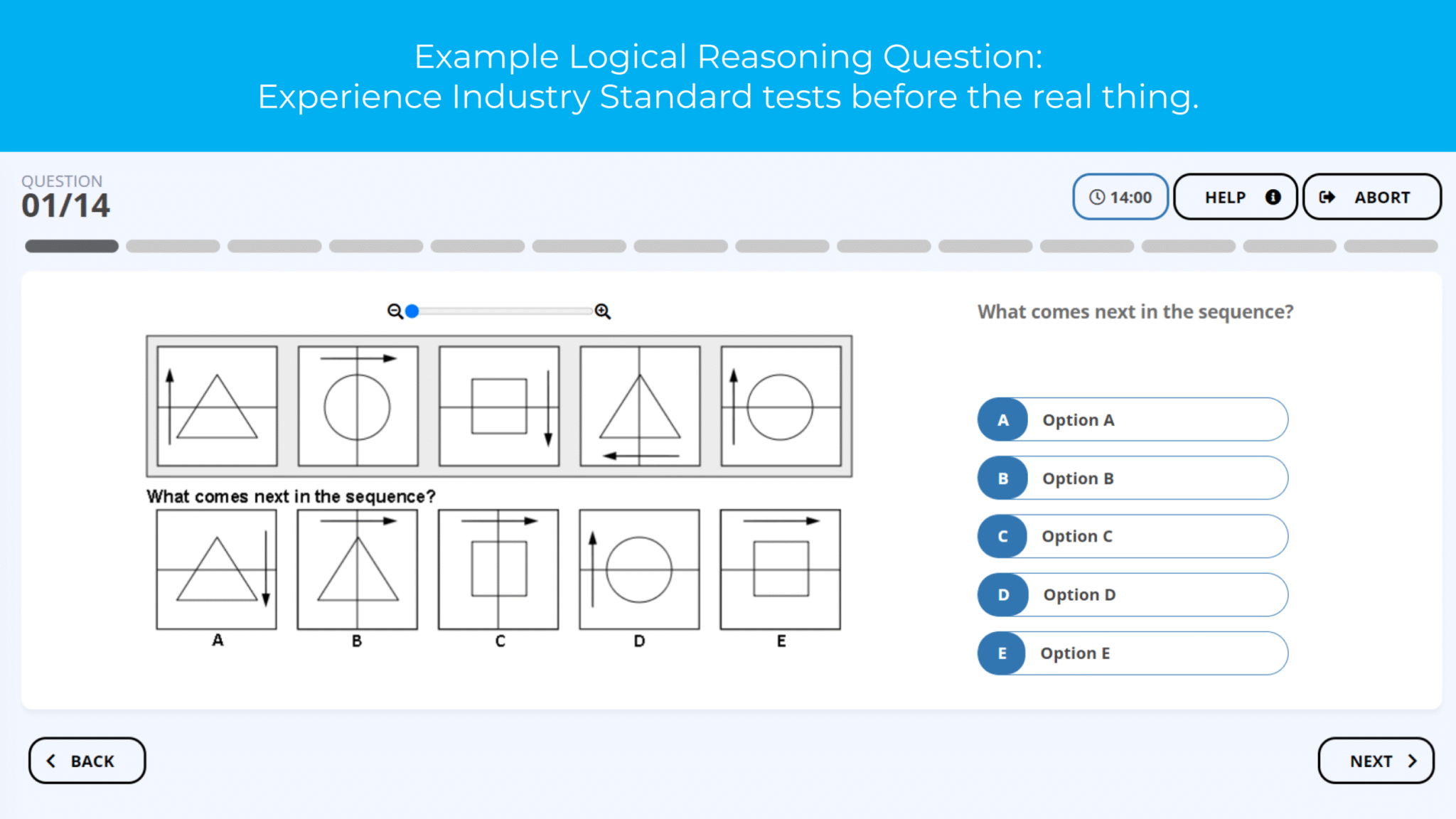
Task: Click the 14:00 timer display
Action: tap(1120, 197)
